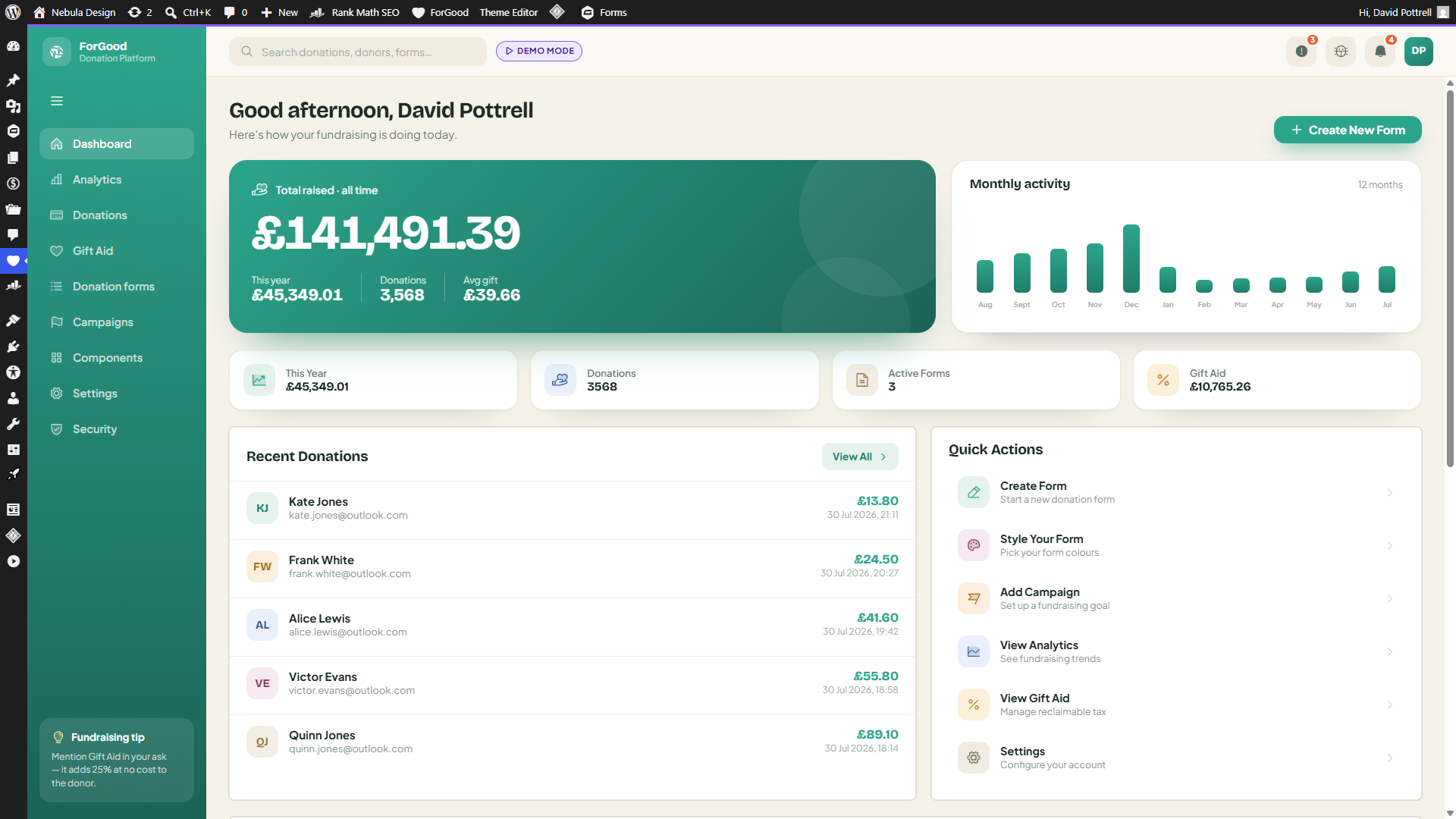Viewport: 1456px width, 819px height.
Task: Click the View Gift Aid percent icon
Action: pos(974,704)
